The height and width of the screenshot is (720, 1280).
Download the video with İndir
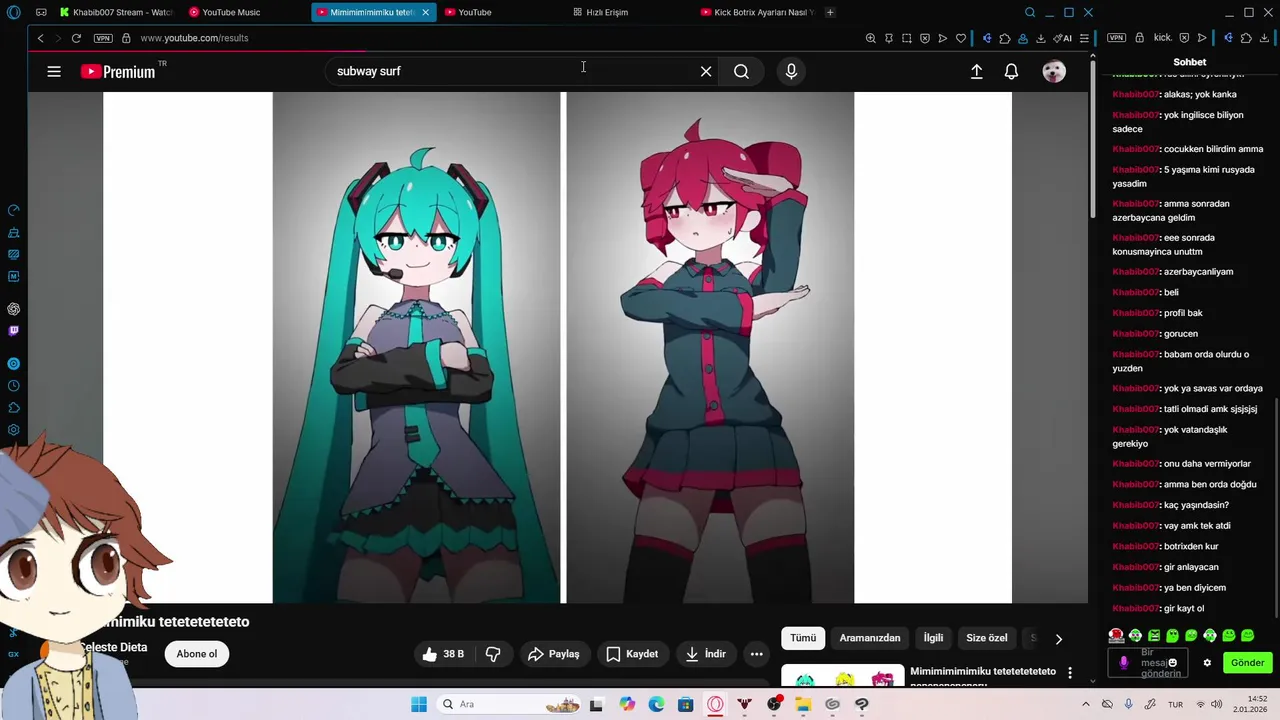click(705, 654)
